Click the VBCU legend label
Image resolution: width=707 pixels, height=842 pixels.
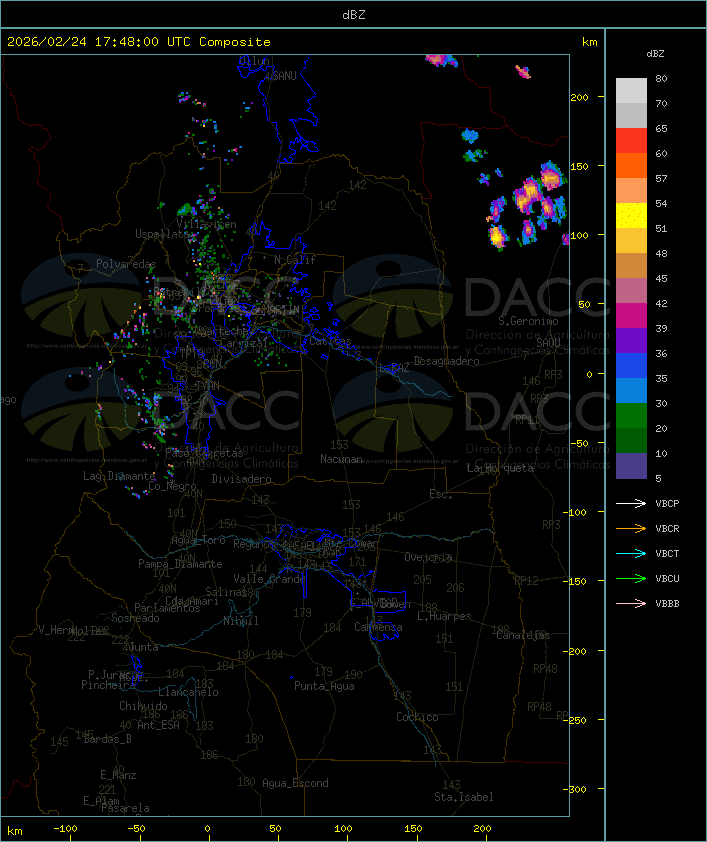667,578
